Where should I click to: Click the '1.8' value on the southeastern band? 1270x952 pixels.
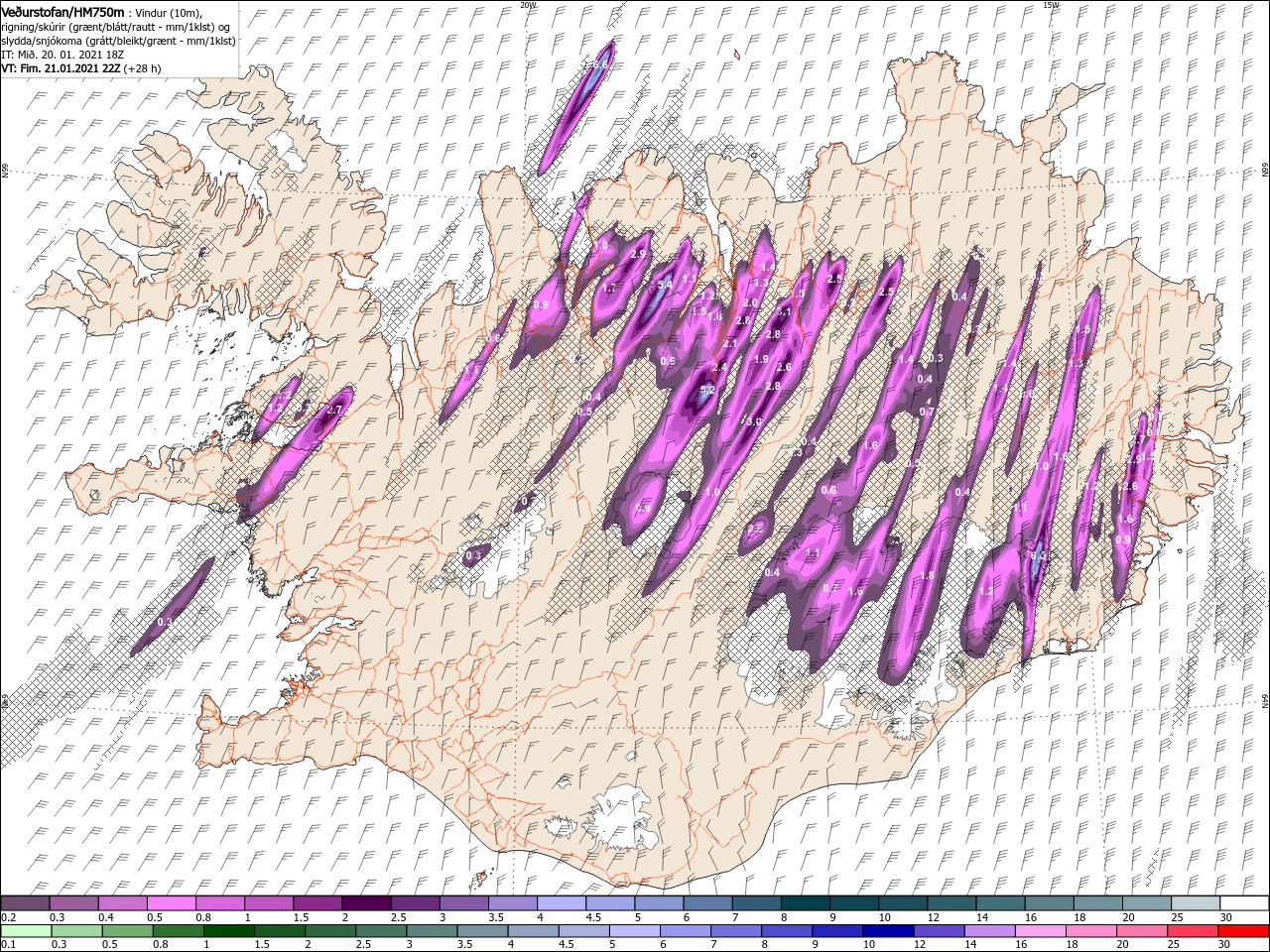tap(928, 576)
